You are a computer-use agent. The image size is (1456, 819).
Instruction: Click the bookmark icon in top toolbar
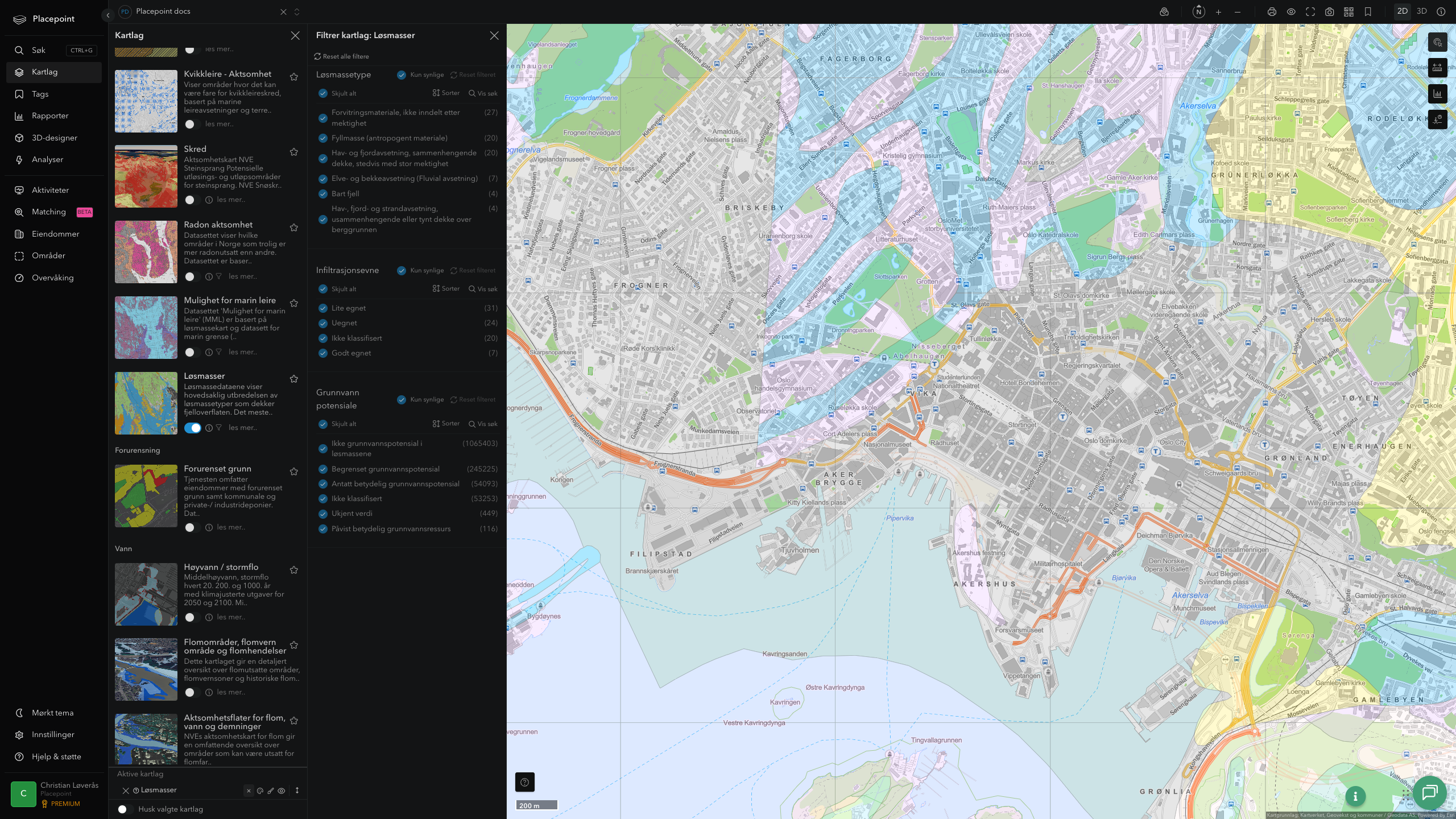tap(1368, 11)
